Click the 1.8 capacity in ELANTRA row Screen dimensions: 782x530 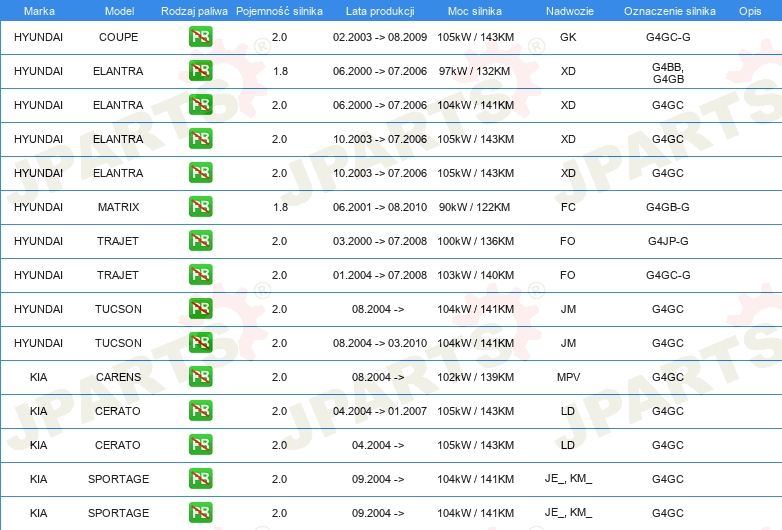(x=280, y=71)
